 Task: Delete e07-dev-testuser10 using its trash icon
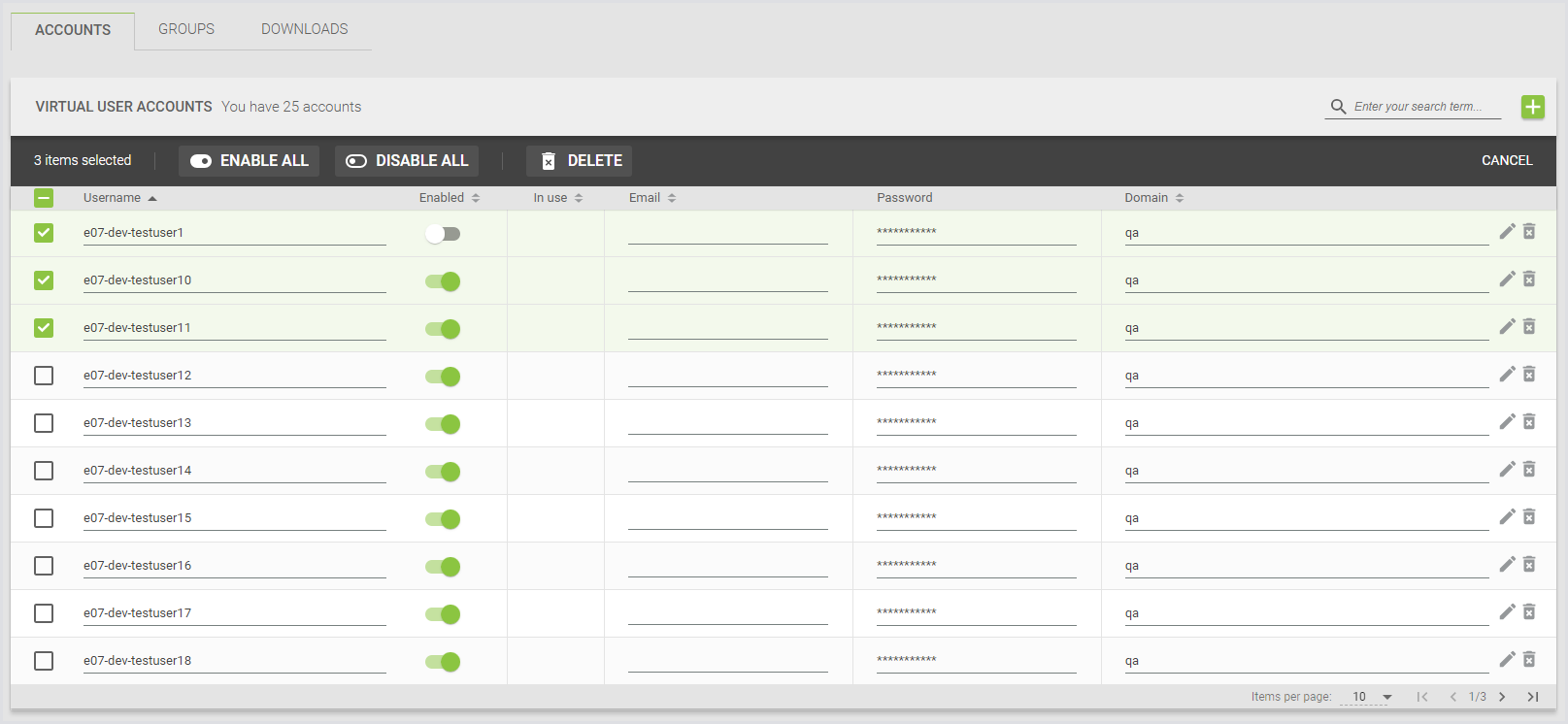pos(1529,280)
